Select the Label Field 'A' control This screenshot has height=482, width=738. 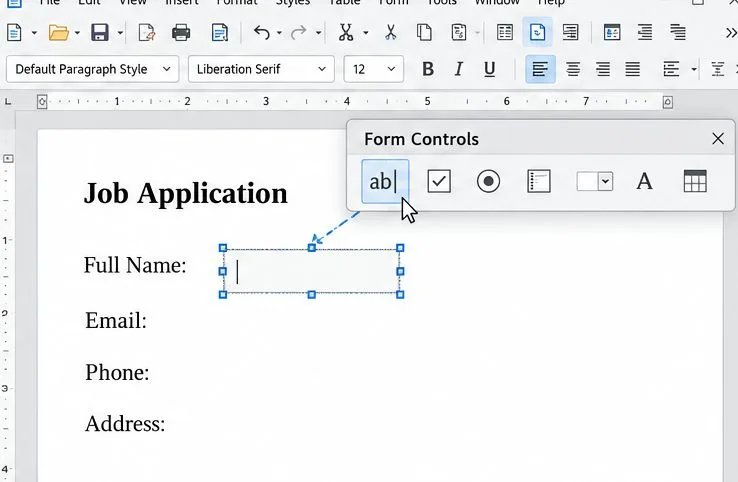click(x=644, y=181)
